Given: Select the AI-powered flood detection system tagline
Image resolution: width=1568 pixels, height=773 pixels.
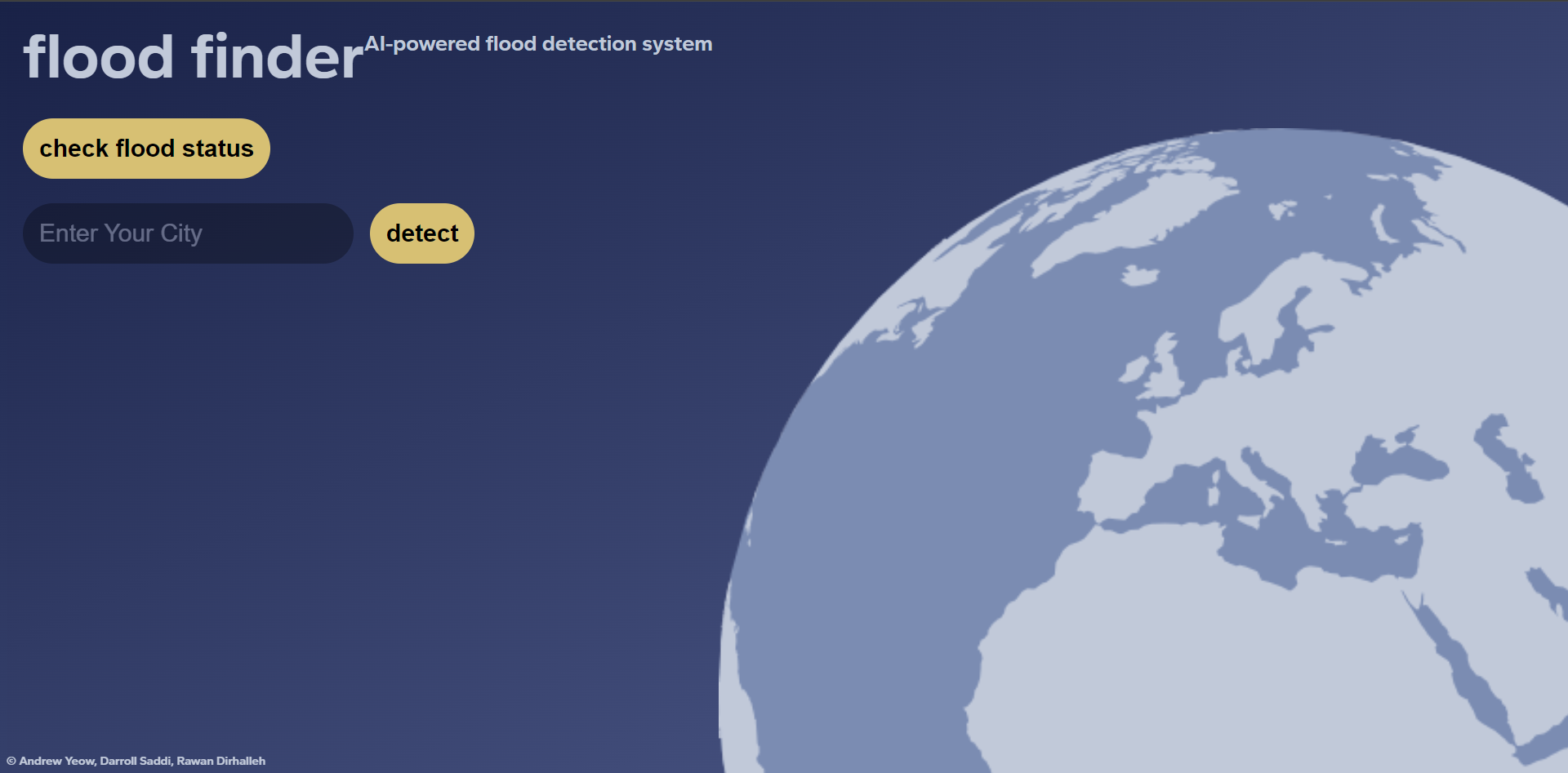Looking at the screenshot, I should (x=538, y=44).
